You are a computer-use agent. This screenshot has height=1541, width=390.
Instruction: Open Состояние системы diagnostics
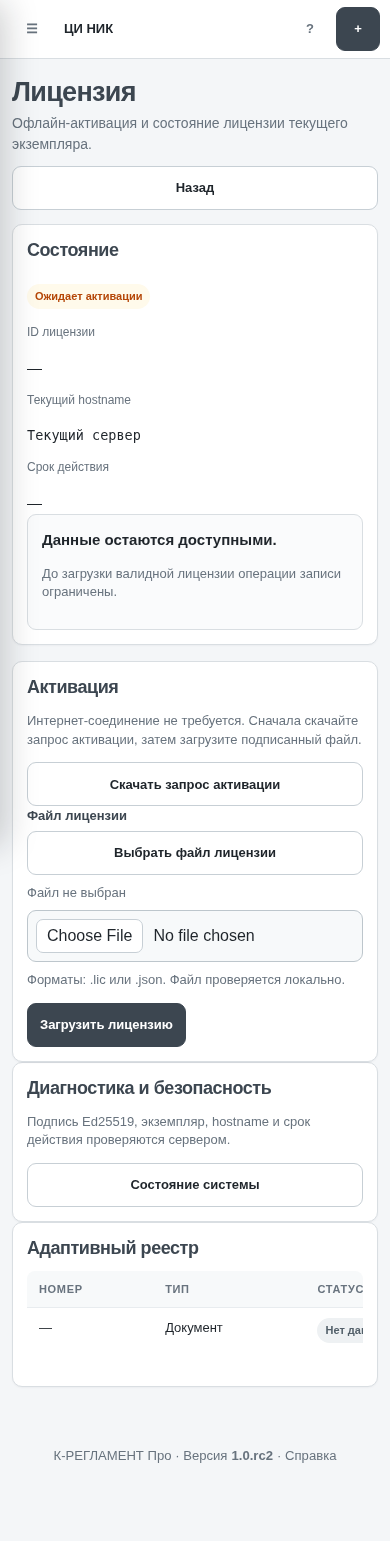(x=195, y=1185)
